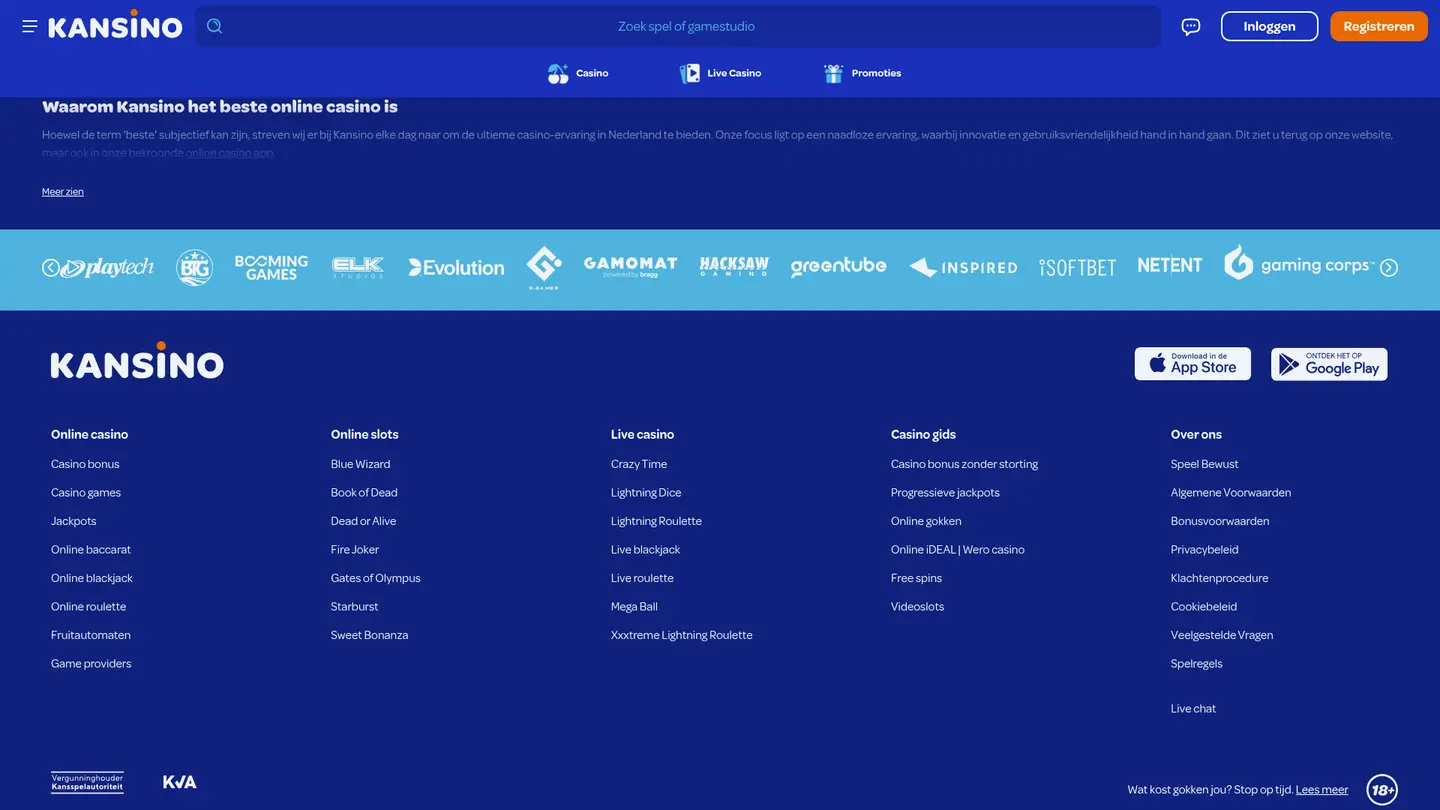Image resolution: width=1440 pixels, height=810 pixels.
Task: Open Sweet Bonanza link
Action: click(370, 635)
